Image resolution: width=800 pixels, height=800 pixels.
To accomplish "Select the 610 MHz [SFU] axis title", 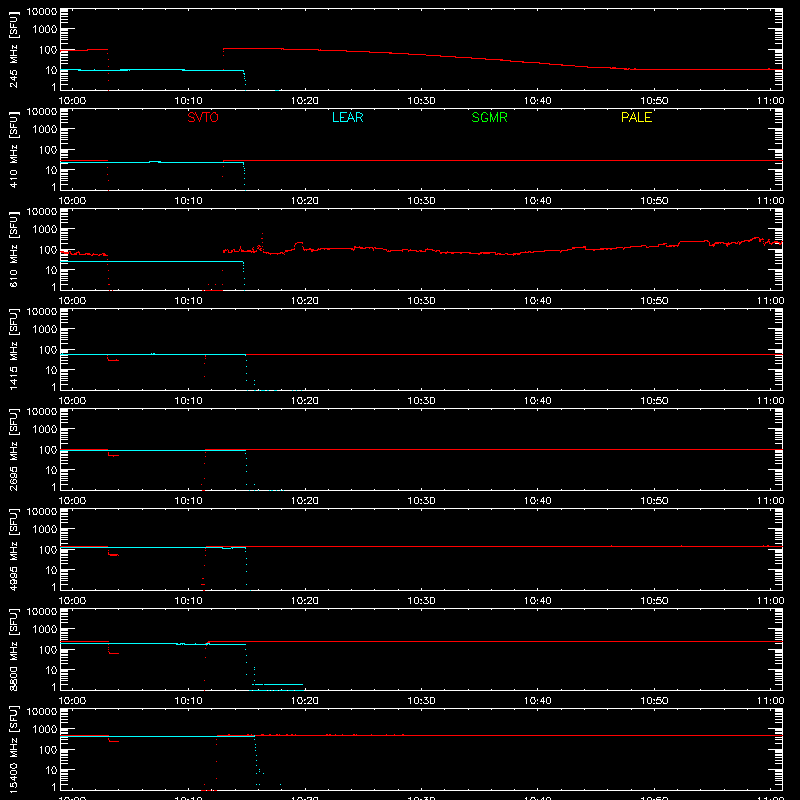I will tap(13, 249).
